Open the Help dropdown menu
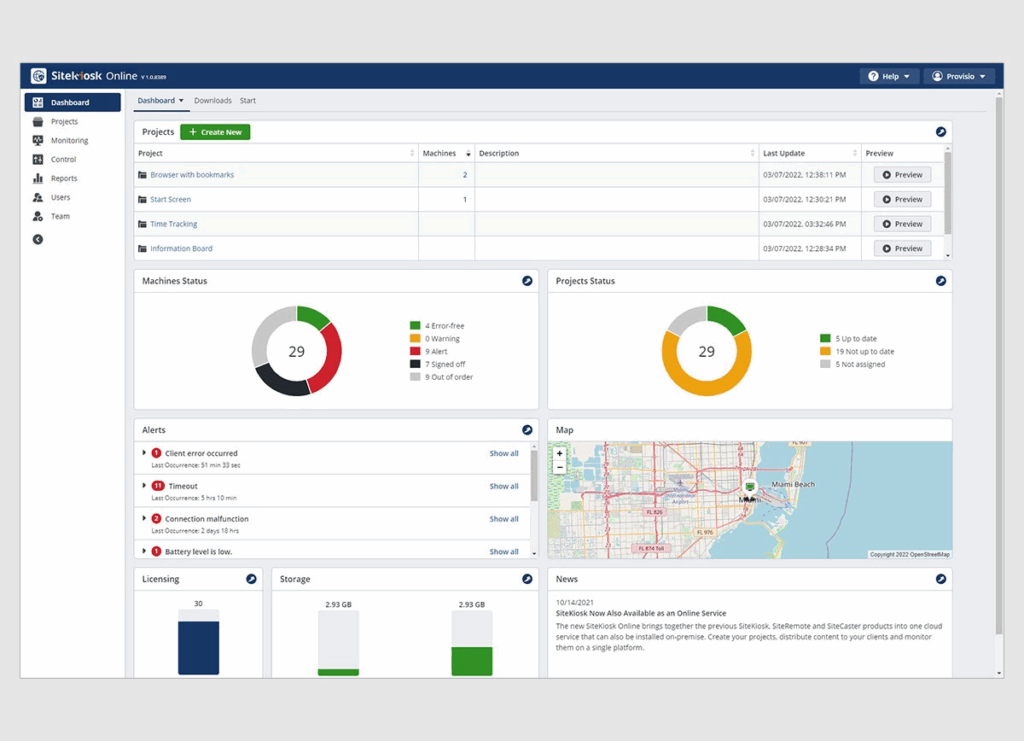1024x741 pixels. point(889,76)
